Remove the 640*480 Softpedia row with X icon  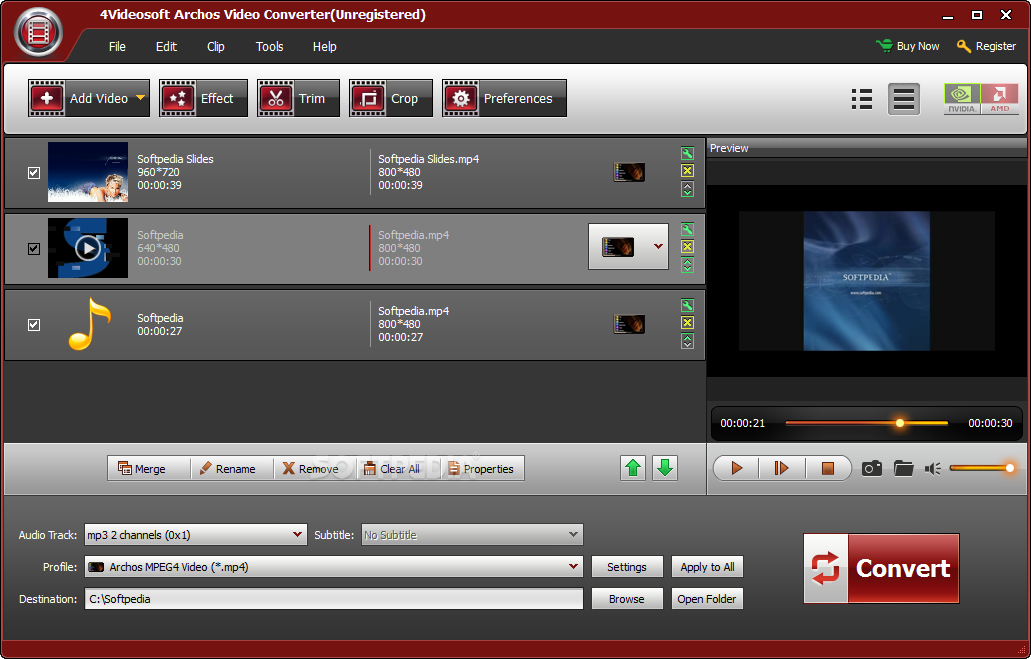687,247
